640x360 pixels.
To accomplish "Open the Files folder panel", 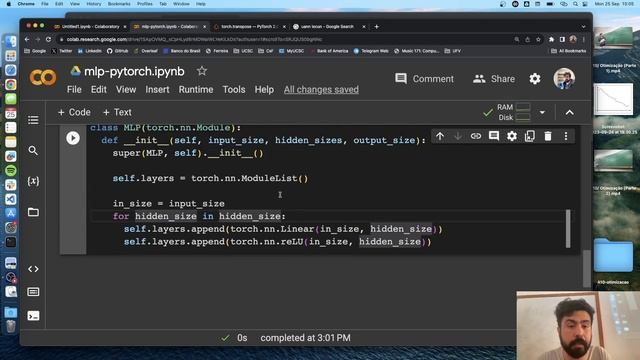I will point(33,212).
